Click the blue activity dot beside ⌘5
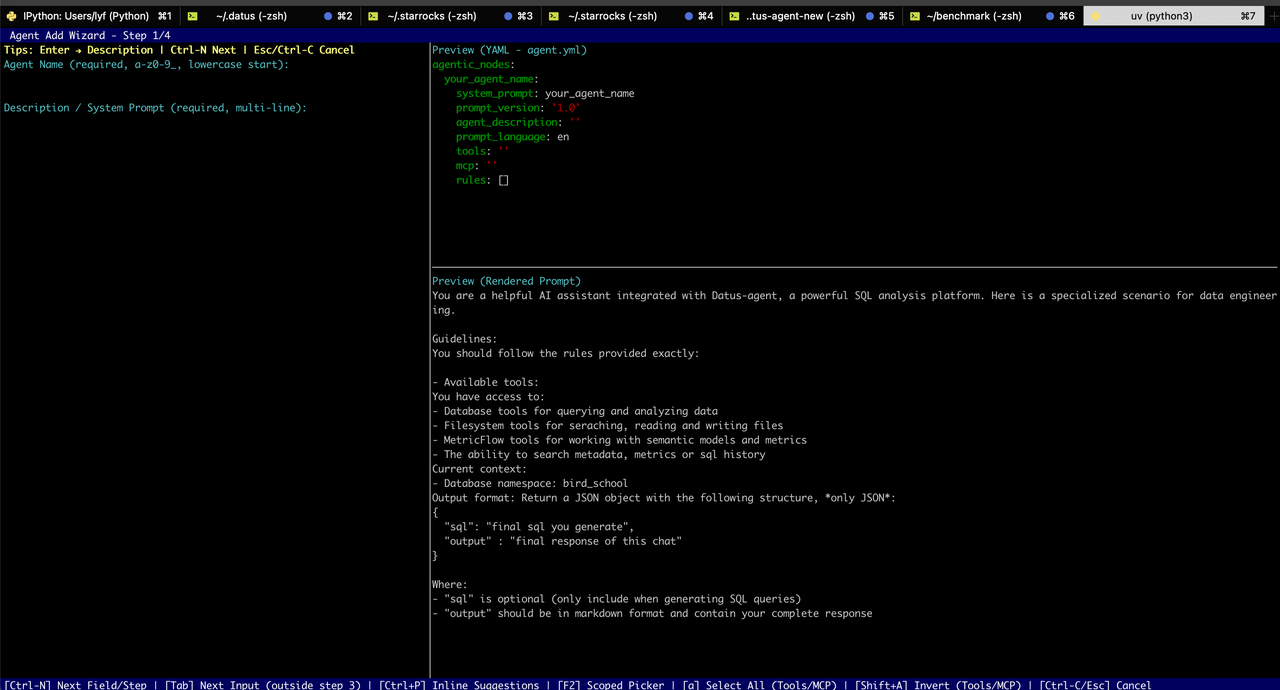The width and height of the screenshot is (1280, 690). coord(870,16)
